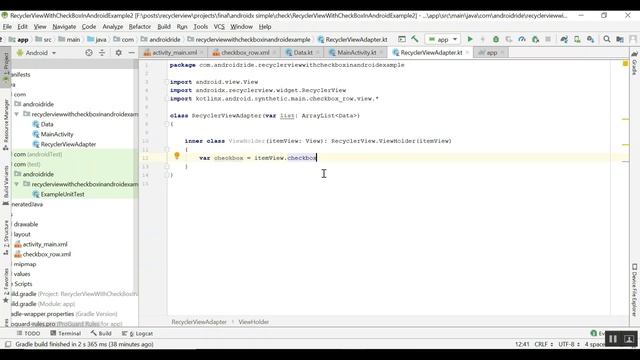Open Project Structure icon in toolbar
This screenshot has width=640, height=360.
coord(620,39)
